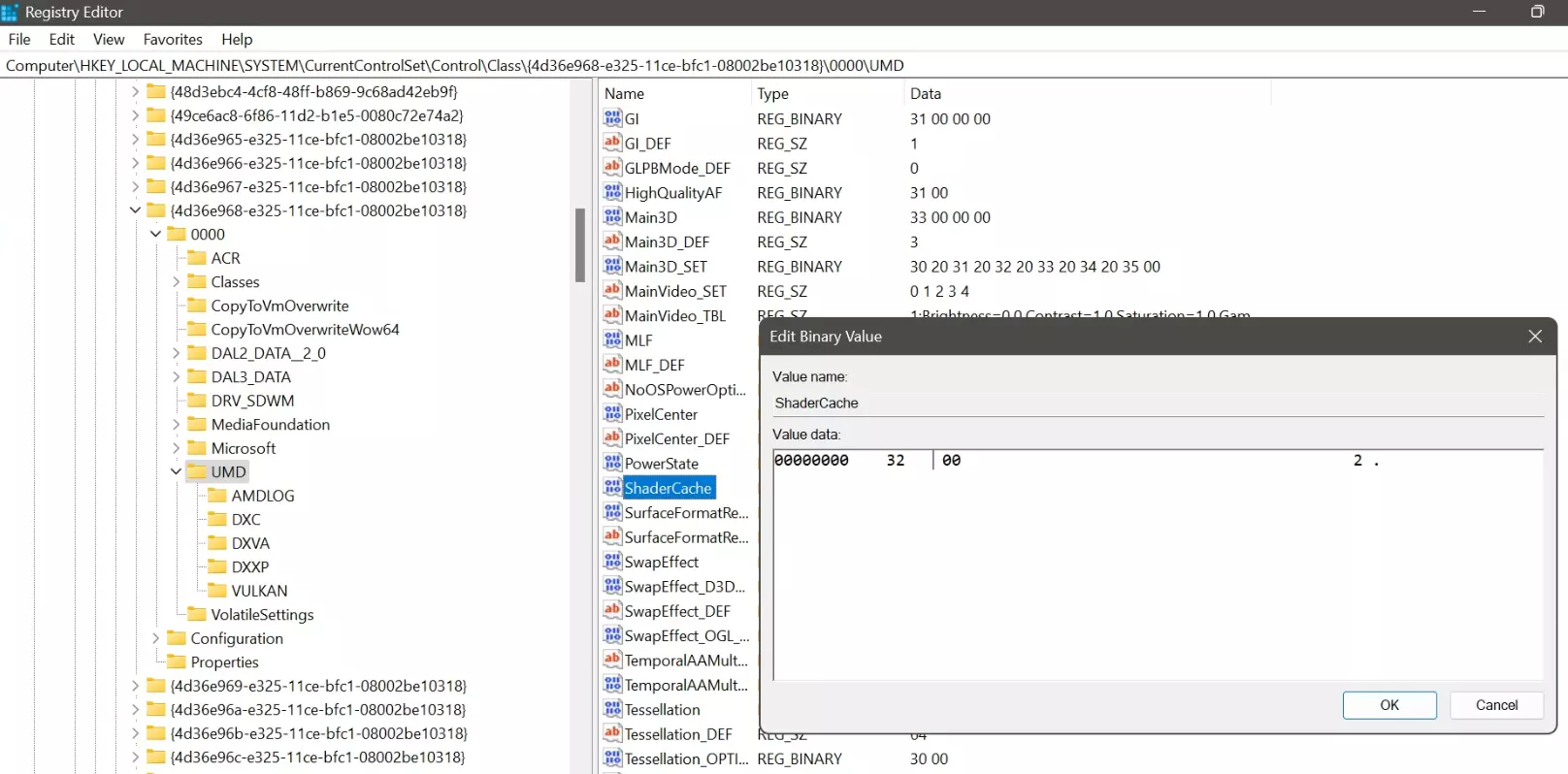Collapse the 0000 subkey
This screenshot has width=1568, height=774.
coord(155,234)
